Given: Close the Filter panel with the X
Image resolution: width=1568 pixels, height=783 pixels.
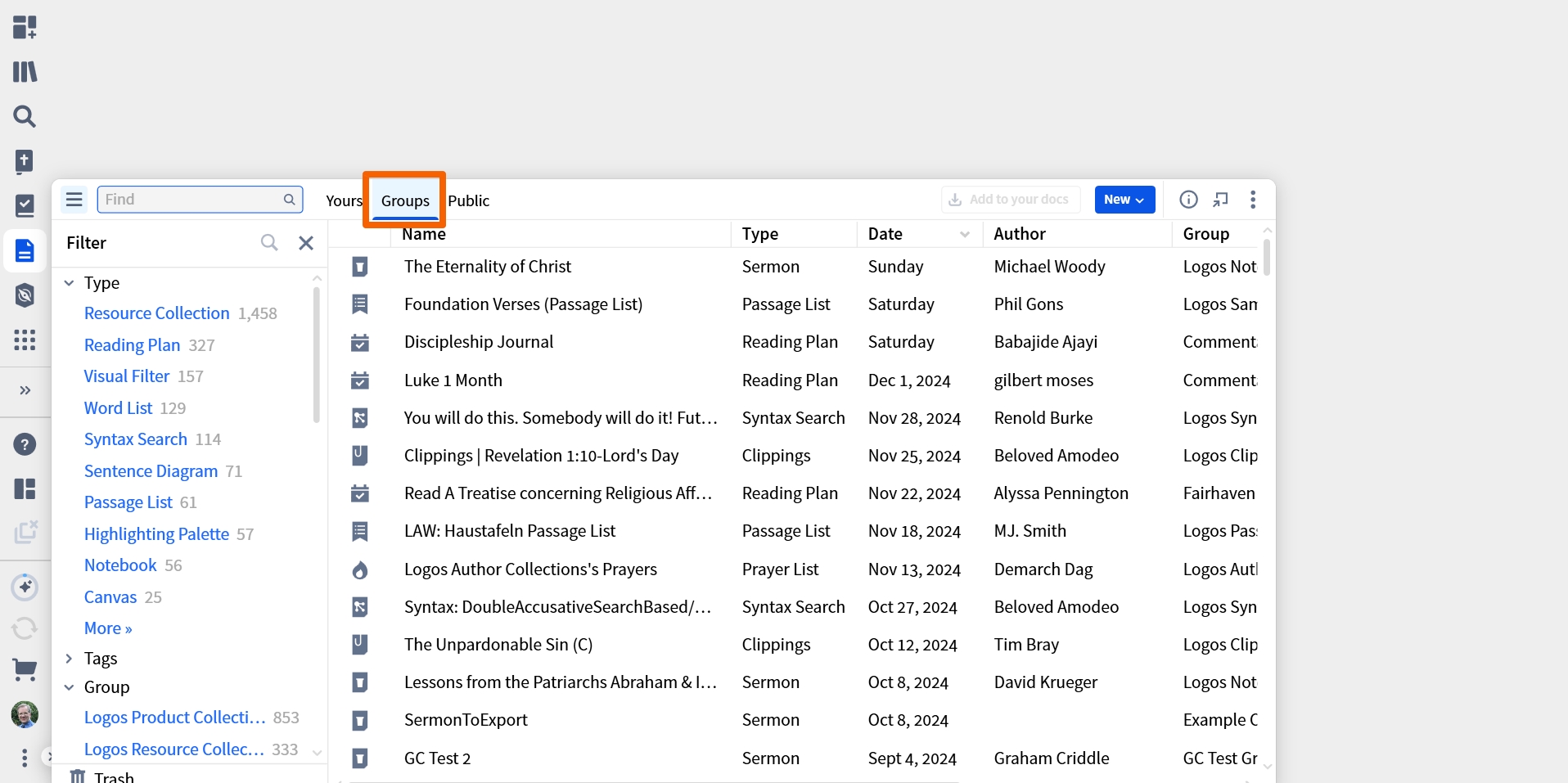Looking at the screenshot, I should (x=306, y=243).
